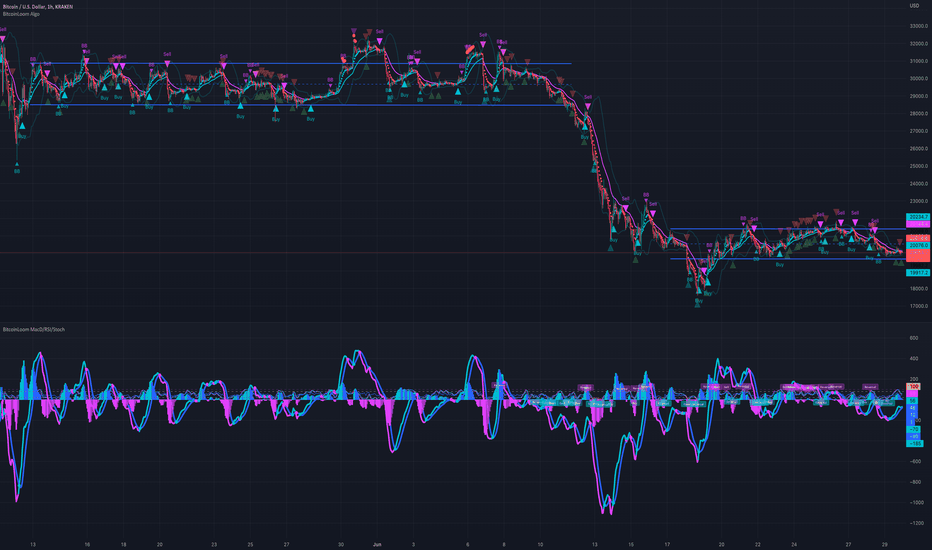This screenshot has height=550, width=932.
Task: Click the -1000 oscillator axis label
Action: click(x=915, y=502)
